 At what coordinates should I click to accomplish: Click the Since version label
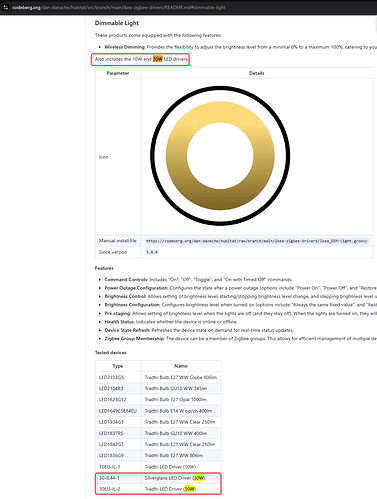113,252
